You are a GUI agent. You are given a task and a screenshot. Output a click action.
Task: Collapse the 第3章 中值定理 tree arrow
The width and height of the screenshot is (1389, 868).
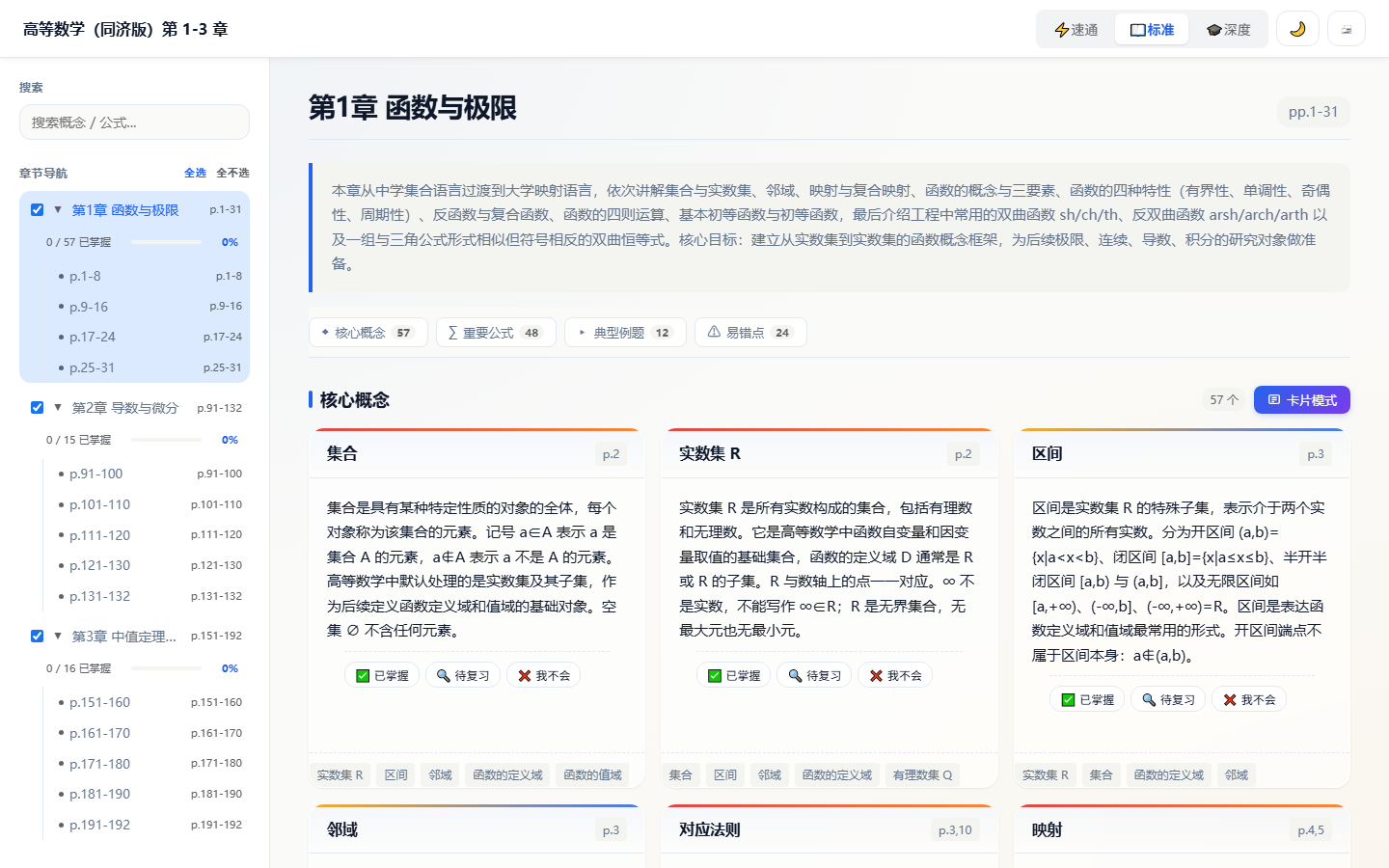pyautogui.click(x=58, y=637)
